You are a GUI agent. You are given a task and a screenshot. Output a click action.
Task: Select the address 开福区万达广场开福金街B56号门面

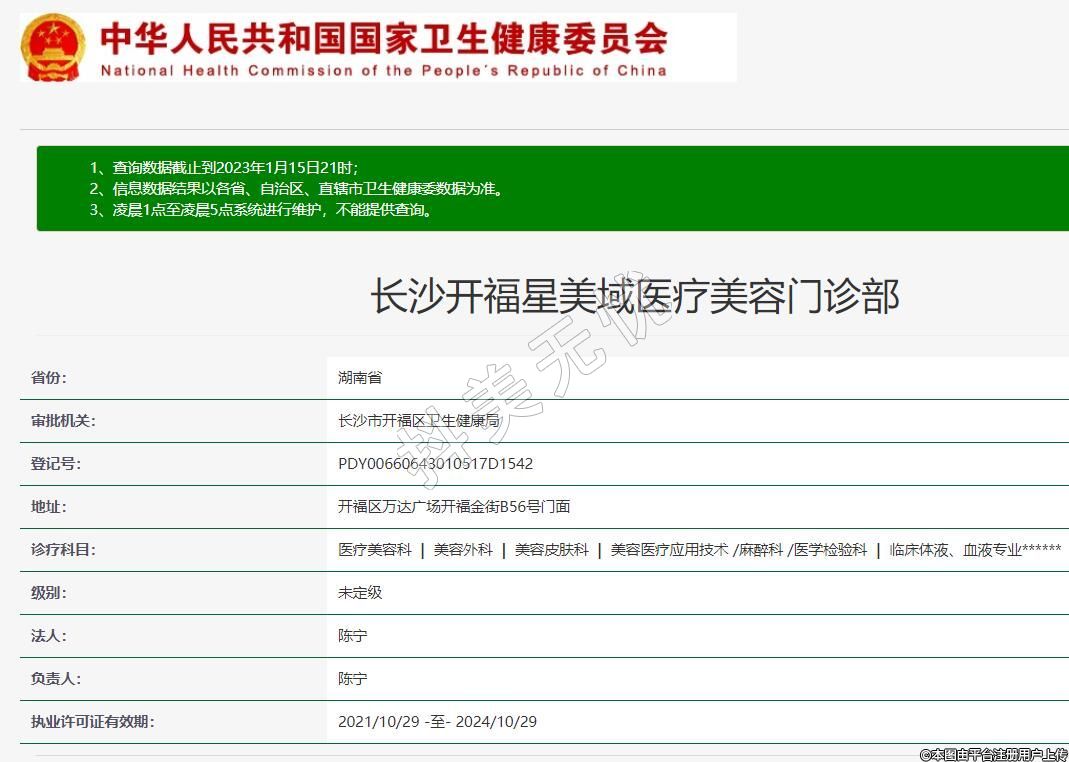(454, 507)
